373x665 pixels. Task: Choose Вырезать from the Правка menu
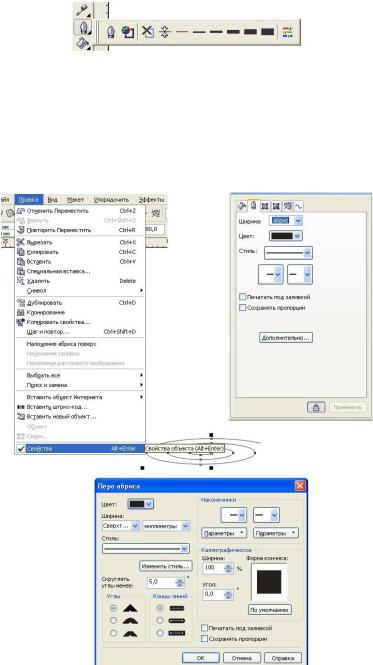tap(80, 243)
